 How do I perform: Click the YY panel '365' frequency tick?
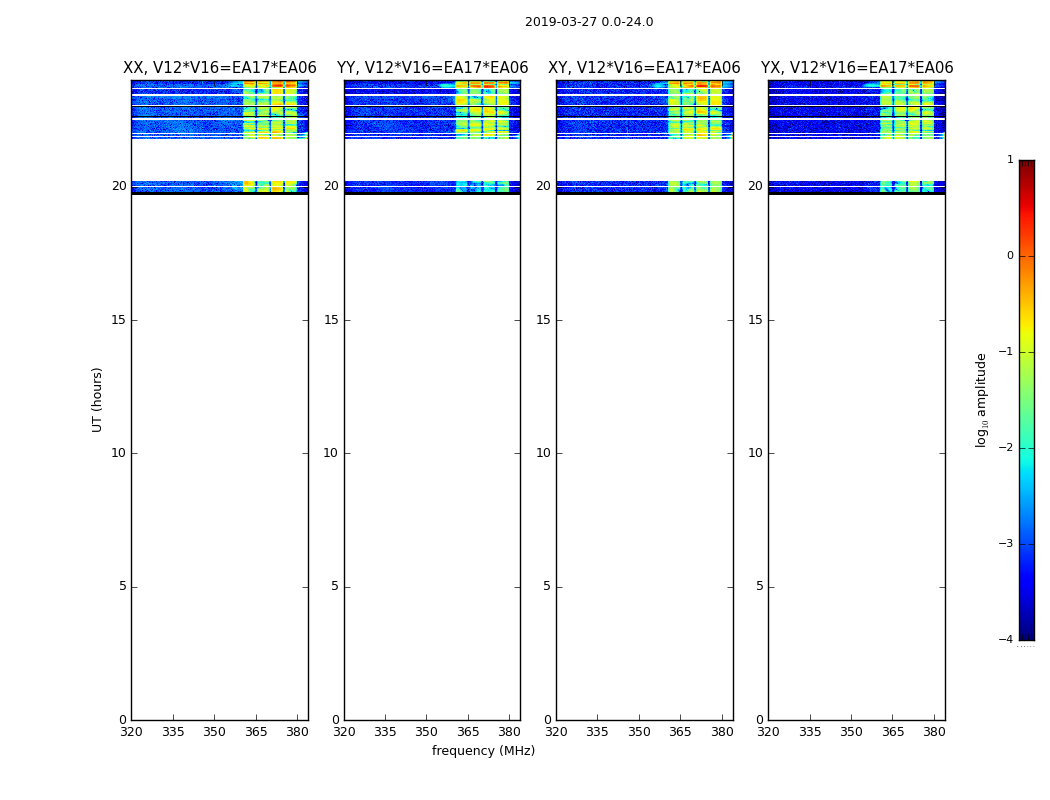pyautogui.click(x=468, y=732)
